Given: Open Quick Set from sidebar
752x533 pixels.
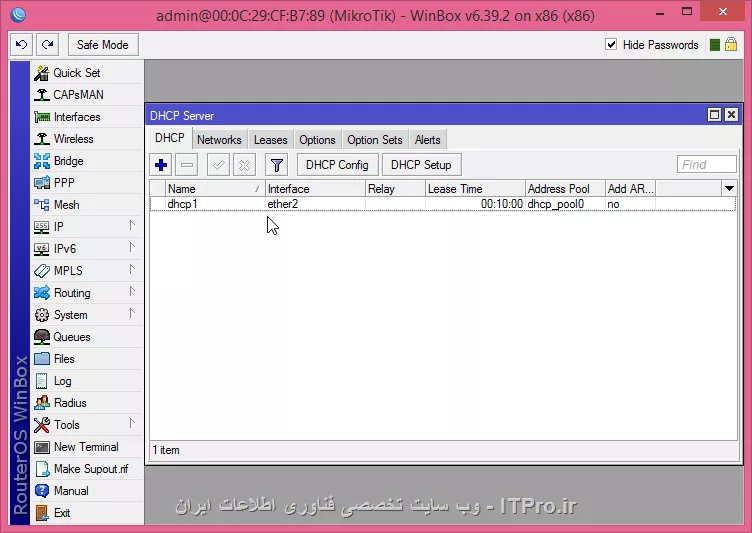Looking at the screenshot, I should 76,73.
